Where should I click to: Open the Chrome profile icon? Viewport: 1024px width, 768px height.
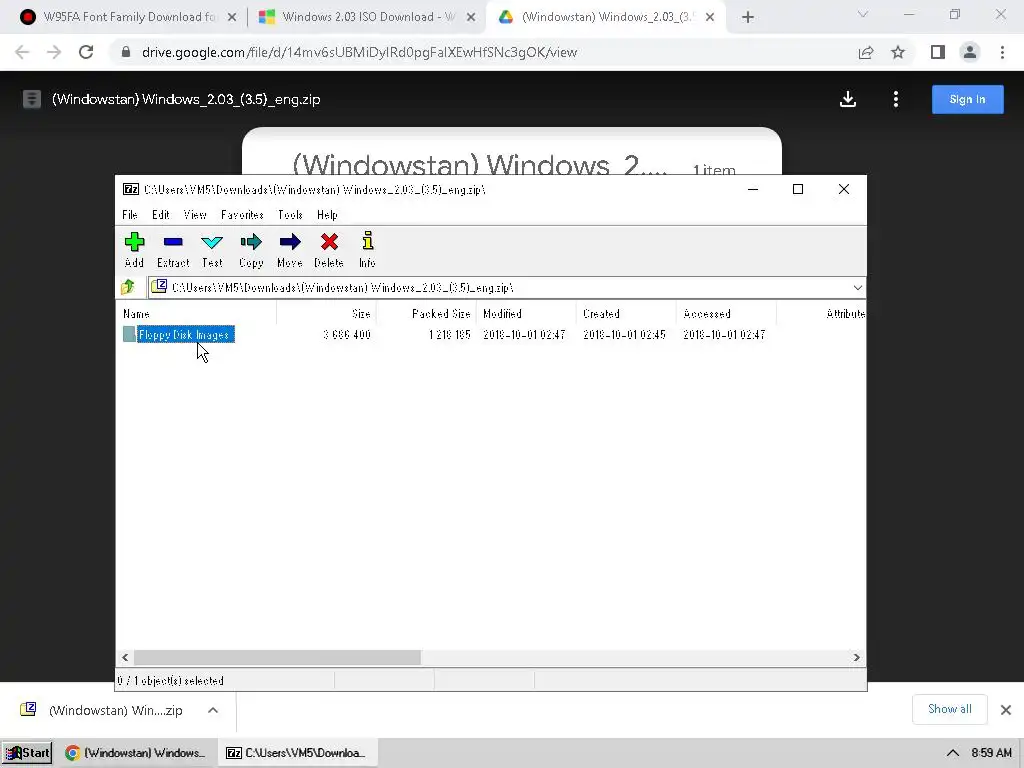(x=970, y=52)
